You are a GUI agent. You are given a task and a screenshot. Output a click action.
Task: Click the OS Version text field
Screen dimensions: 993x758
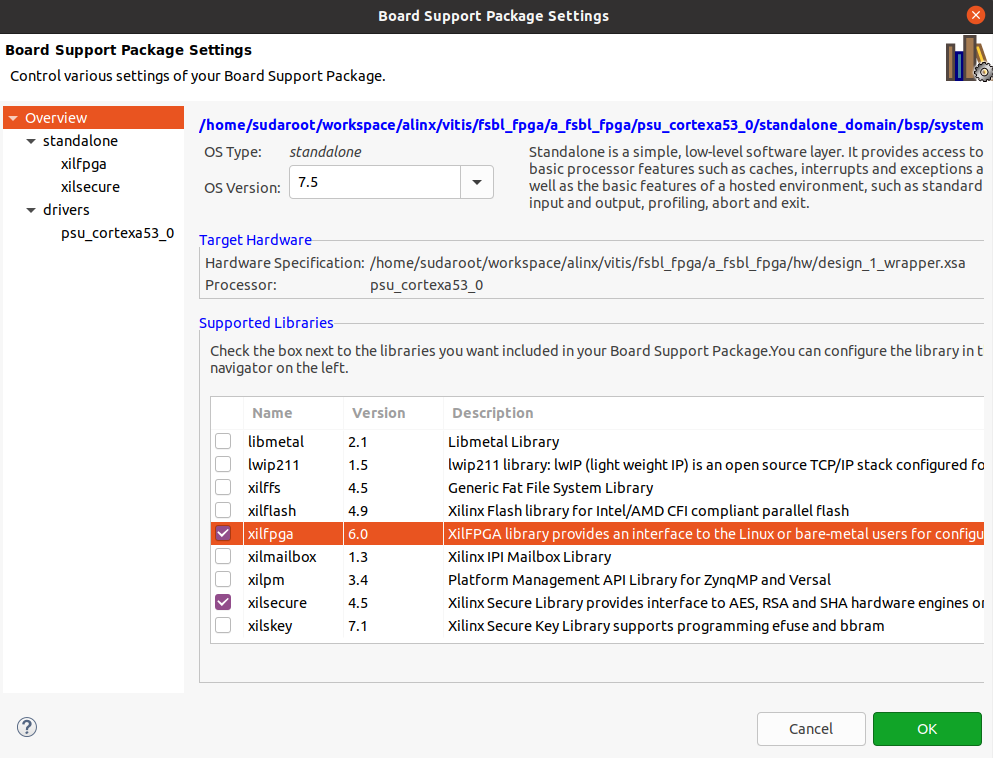[375, 181]
